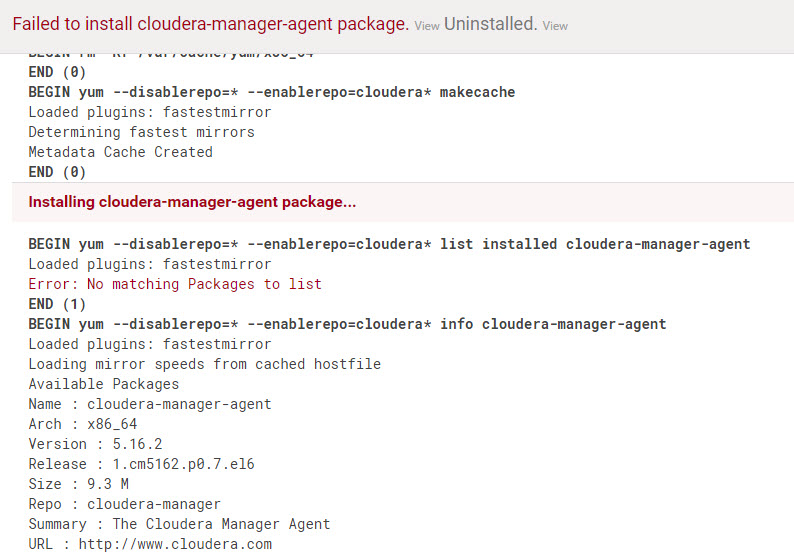Click the 'END (1)' exit status line
The image size is (794, 558).
pyautogui.click(x=57, y=304)
